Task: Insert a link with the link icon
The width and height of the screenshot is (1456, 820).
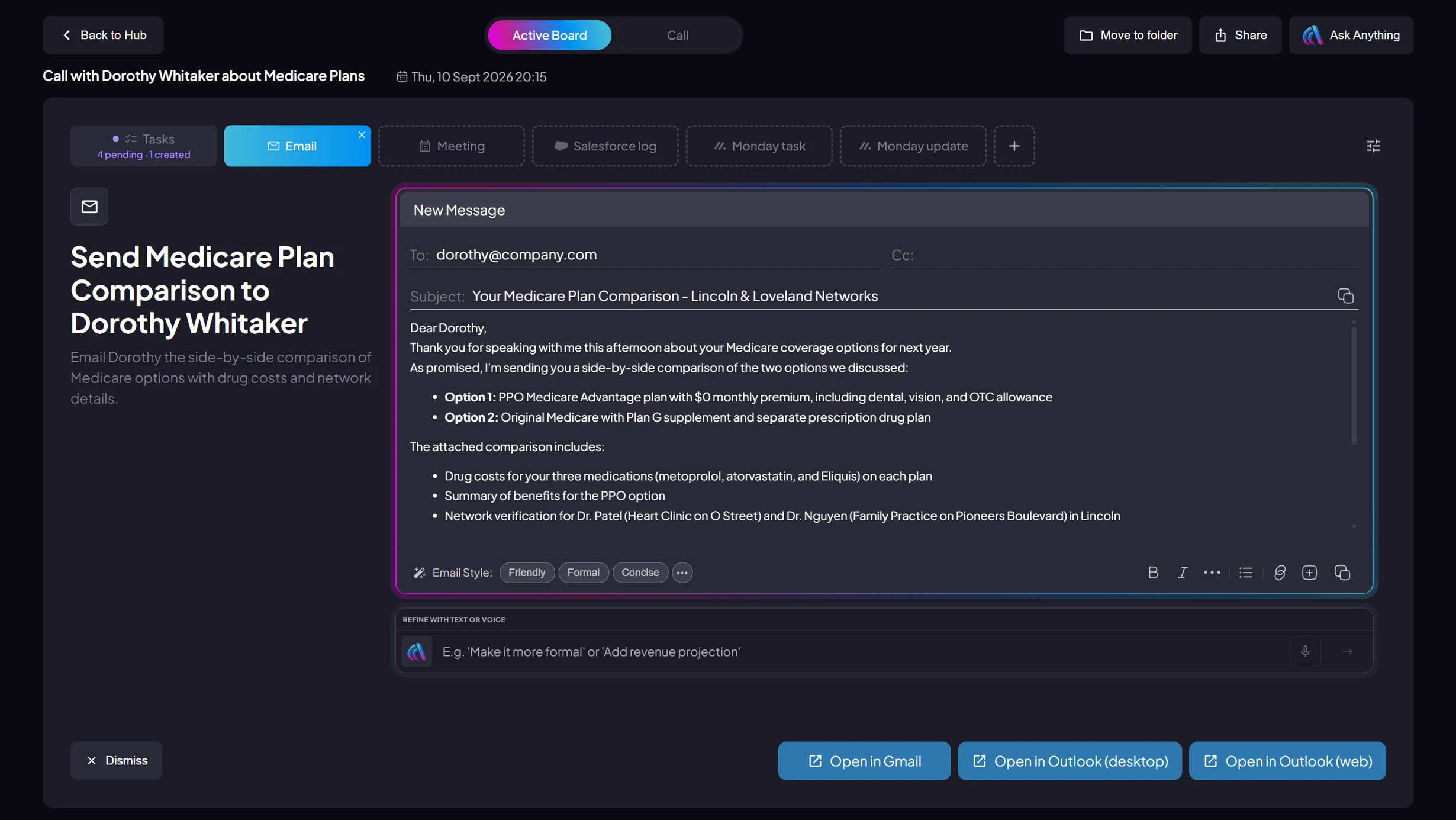Action: point(1280,573)
